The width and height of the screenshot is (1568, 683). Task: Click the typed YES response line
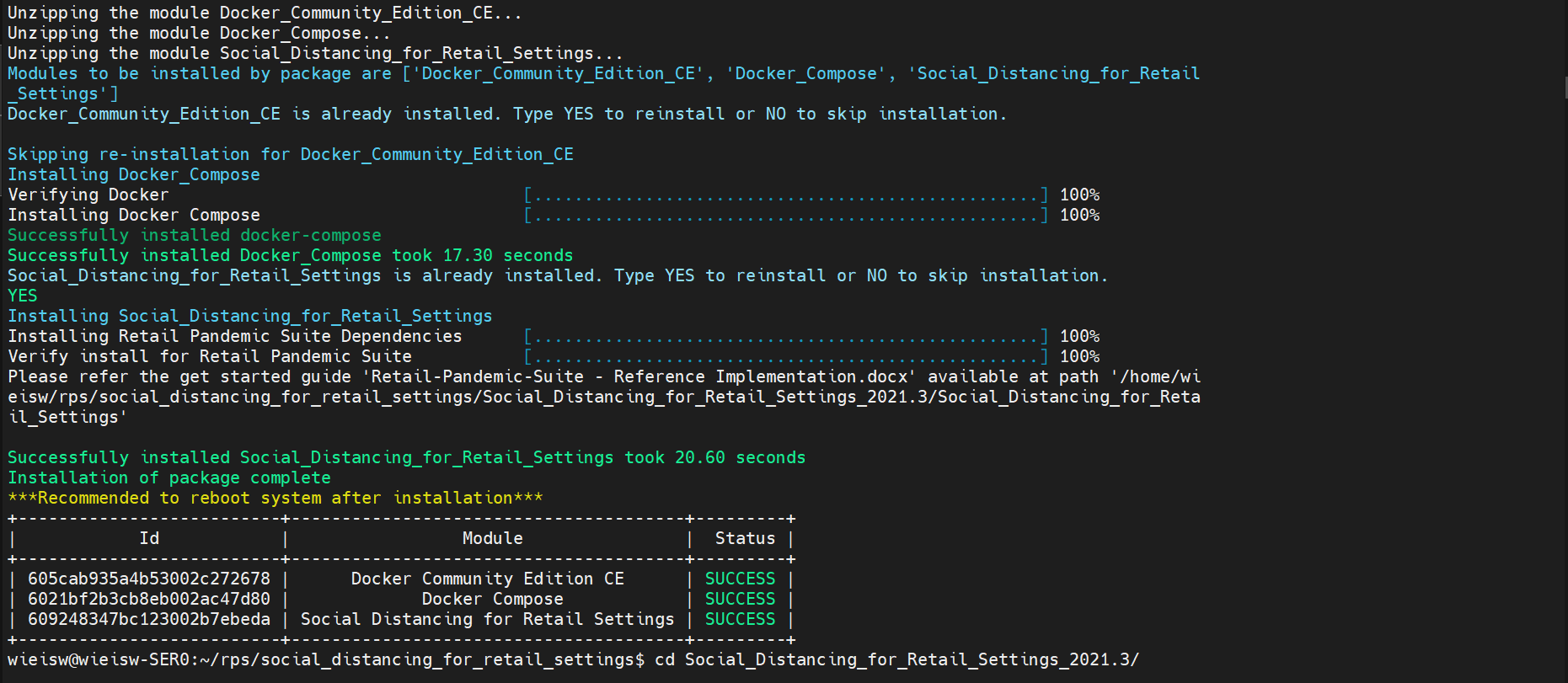(23, 296)
